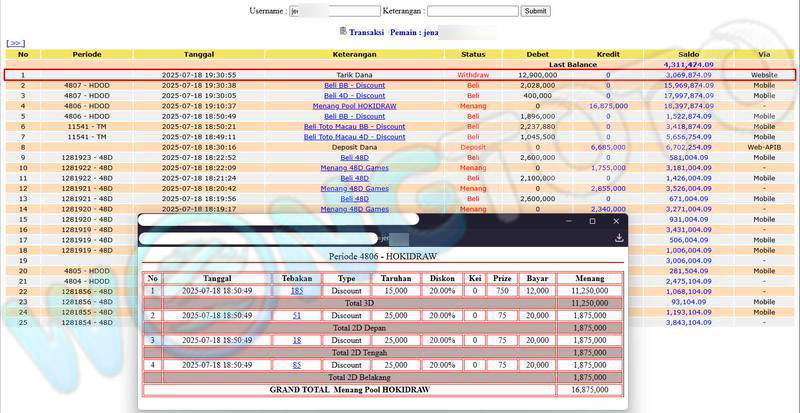Open Menang 48D Games link in row 10
This screenshot has height=413, width=800.
click(x=354, y=168)
